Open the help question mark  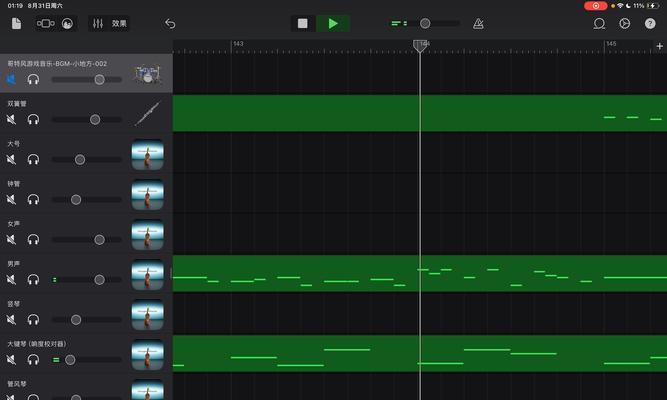coord(650,23)
